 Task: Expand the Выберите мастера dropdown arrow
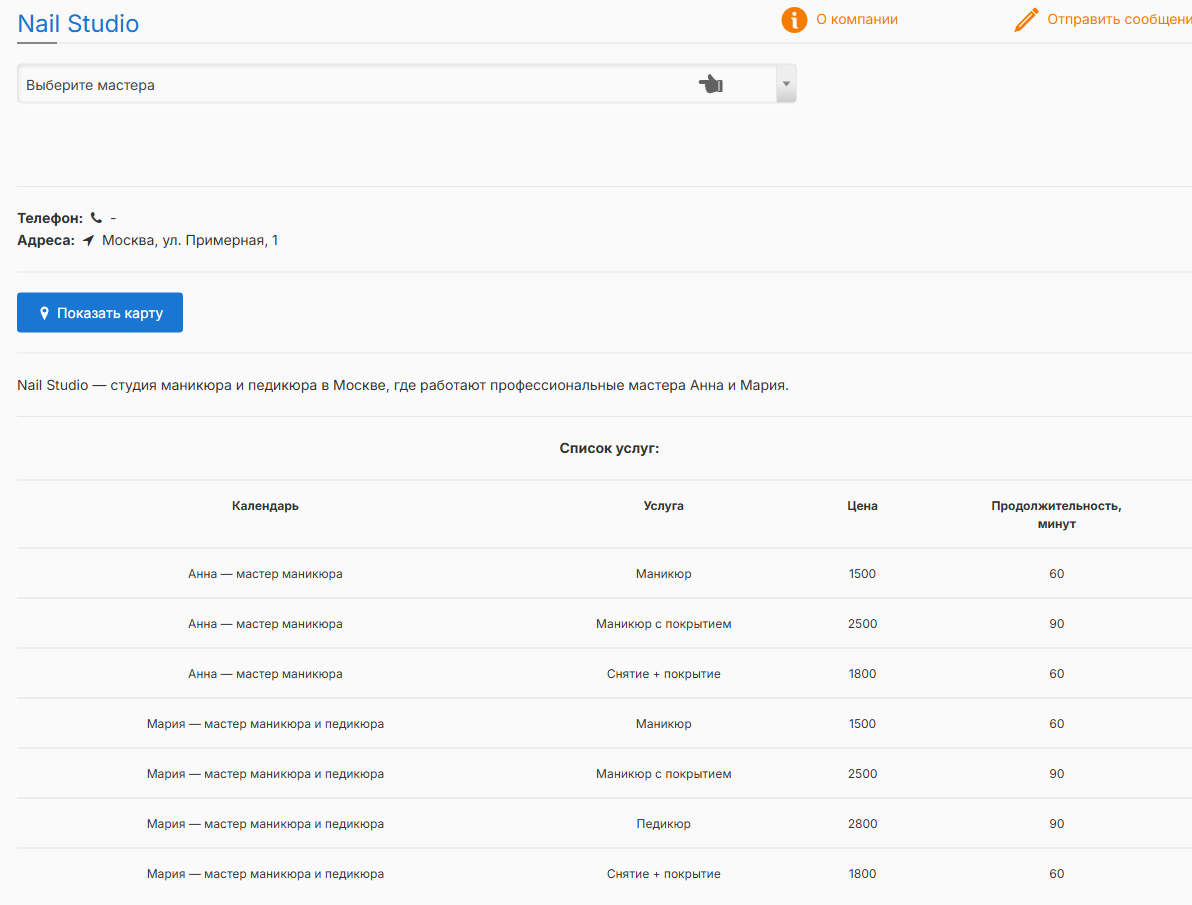[x=786, y=84]
